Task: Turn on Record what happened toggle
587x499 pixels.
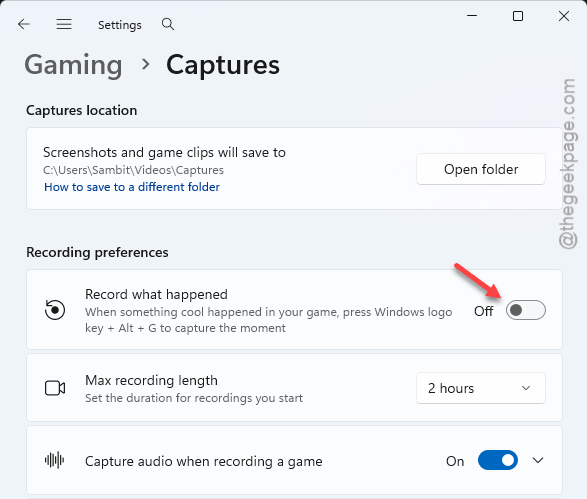Action: click(526, 310)
